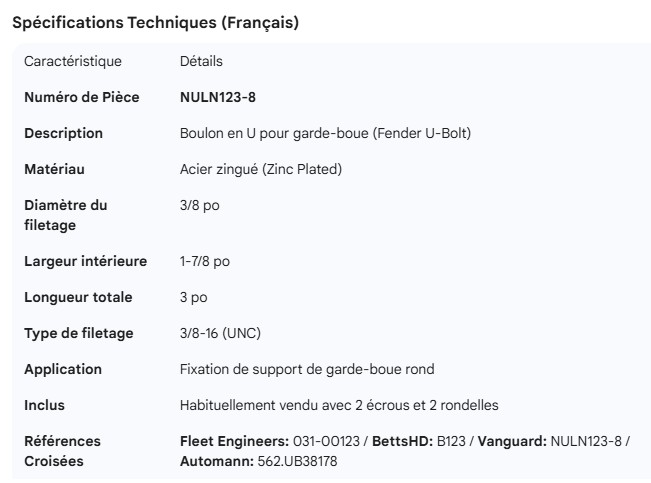This screenshot has height=483, width=651.
Task: Click the Détails column header
Action: (201, 61)
